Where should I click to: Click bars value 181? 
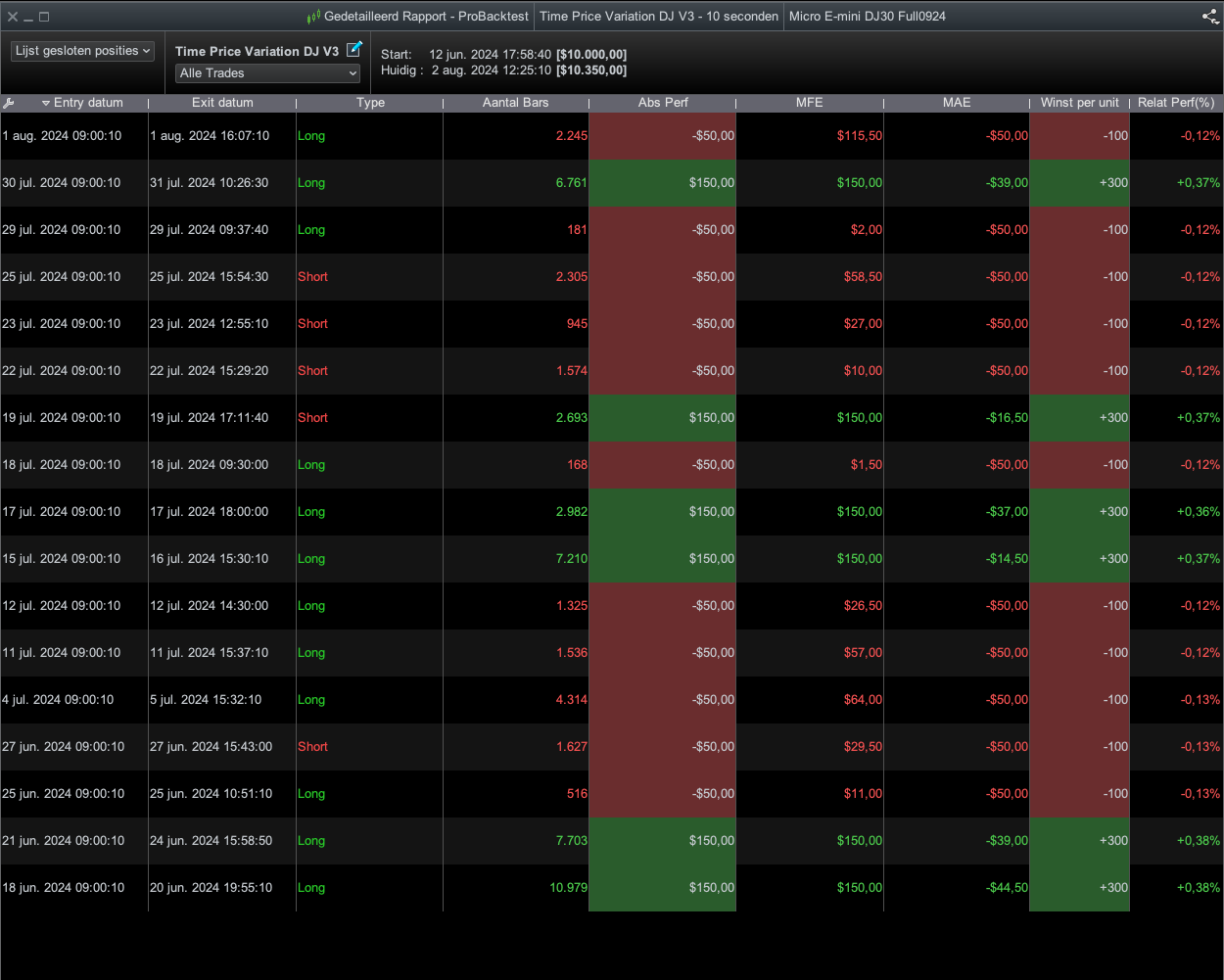pos(577,230)
